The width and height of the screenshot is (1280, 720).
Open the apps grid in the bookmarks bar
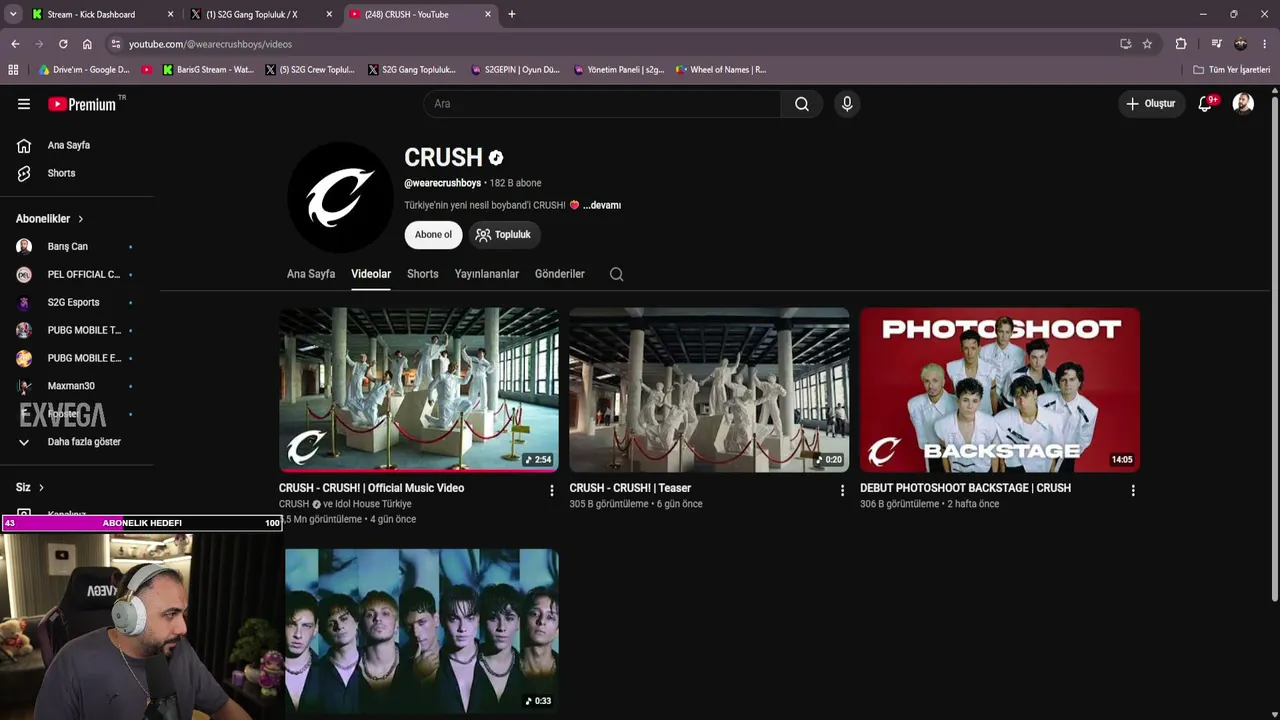tap(13, 70)
